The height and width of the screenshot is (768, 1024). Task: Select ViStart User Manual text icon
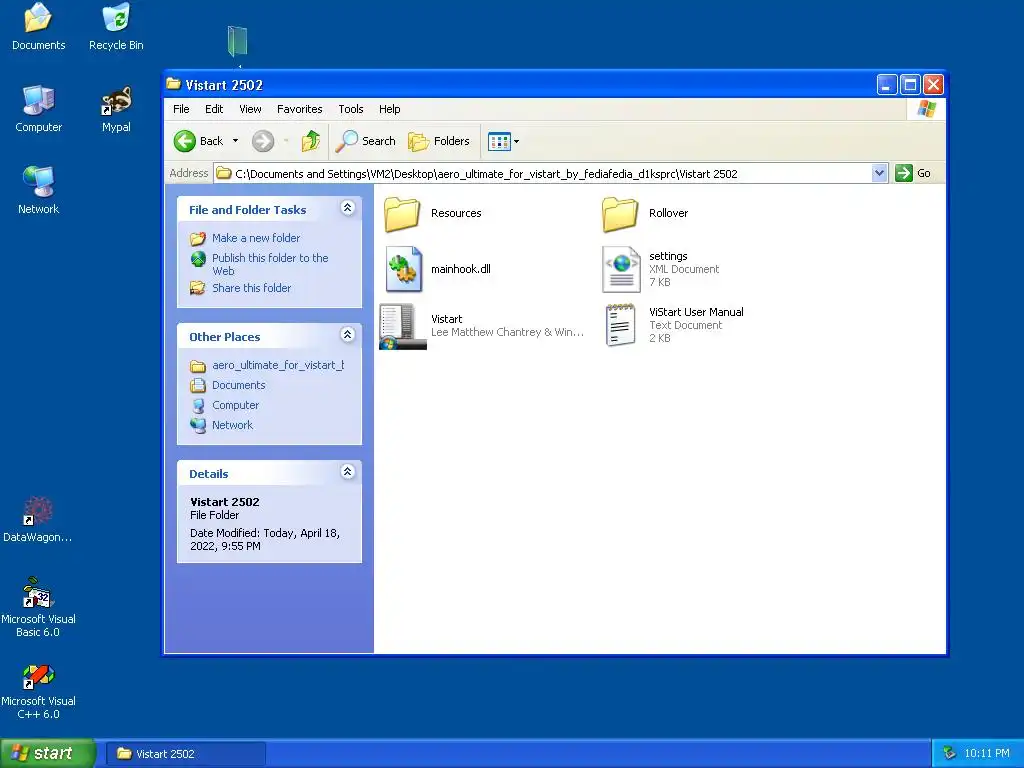click(620, 325)
